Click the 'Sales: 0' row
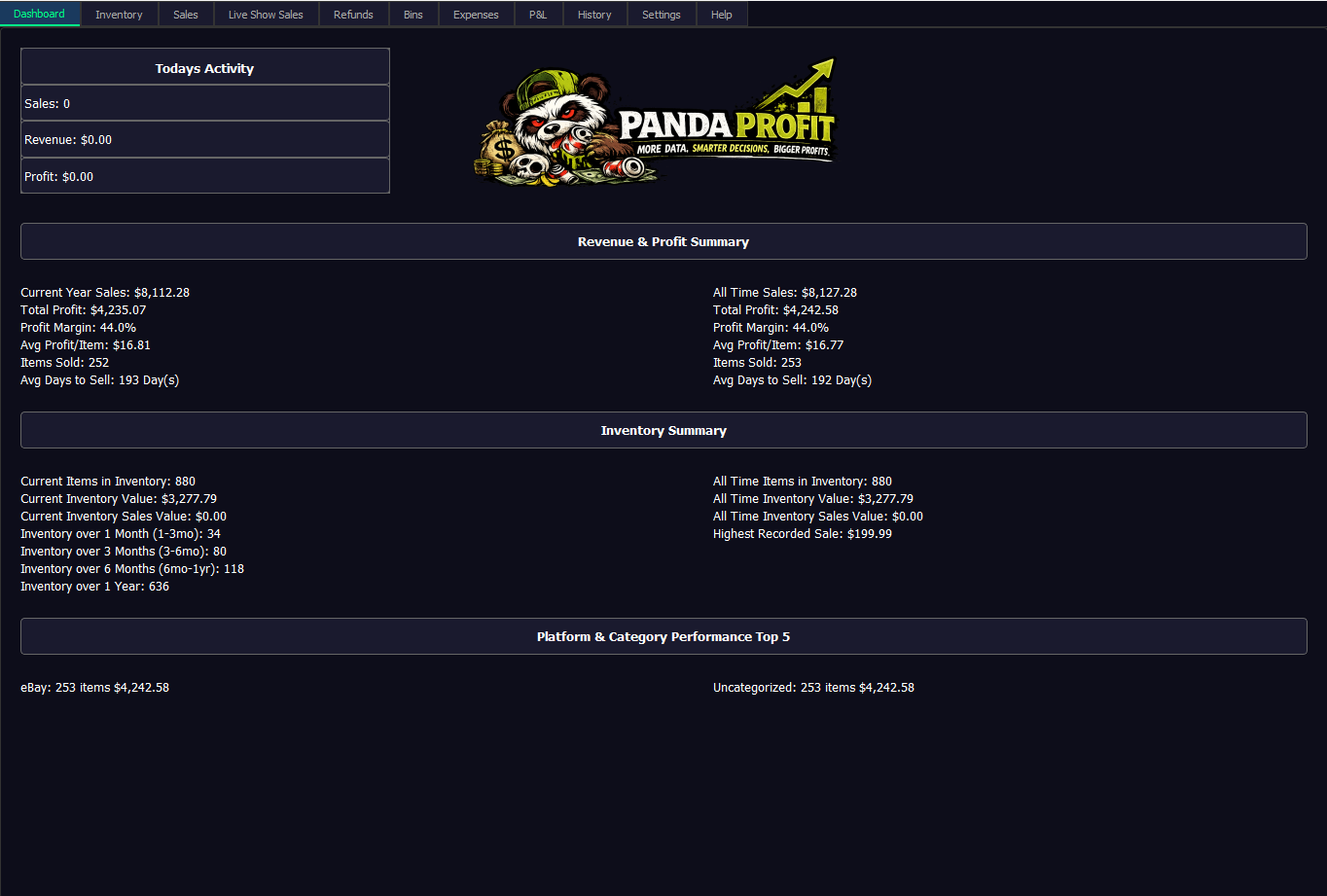Image resolution: width=1327 pixels, height=896 pixels. pyautogui.click(x=204, y=103)
